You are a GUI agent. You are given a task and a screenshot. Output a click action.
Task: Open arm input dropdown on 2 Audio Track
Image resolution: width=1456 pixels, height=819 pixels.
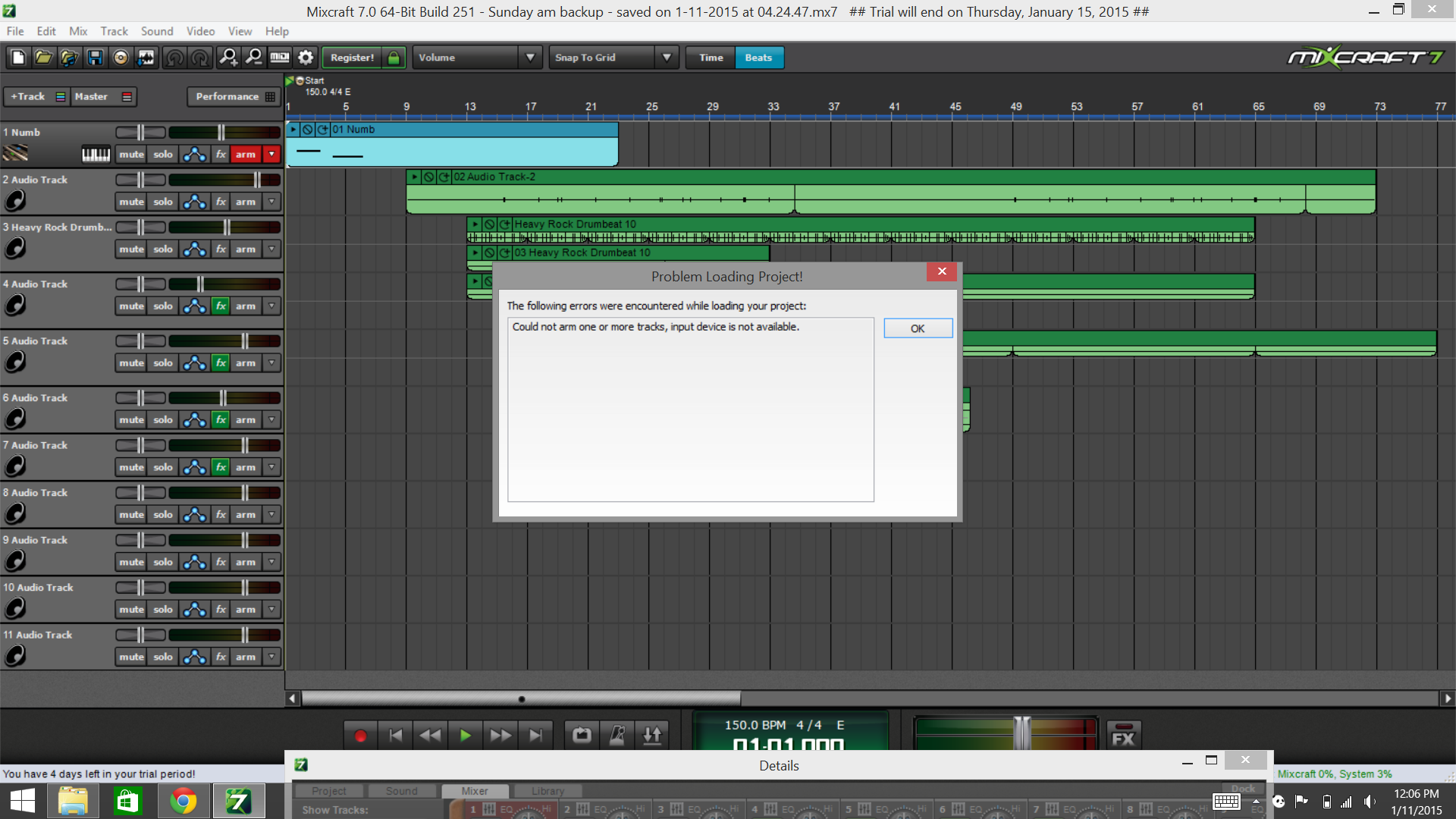(271, 202)
